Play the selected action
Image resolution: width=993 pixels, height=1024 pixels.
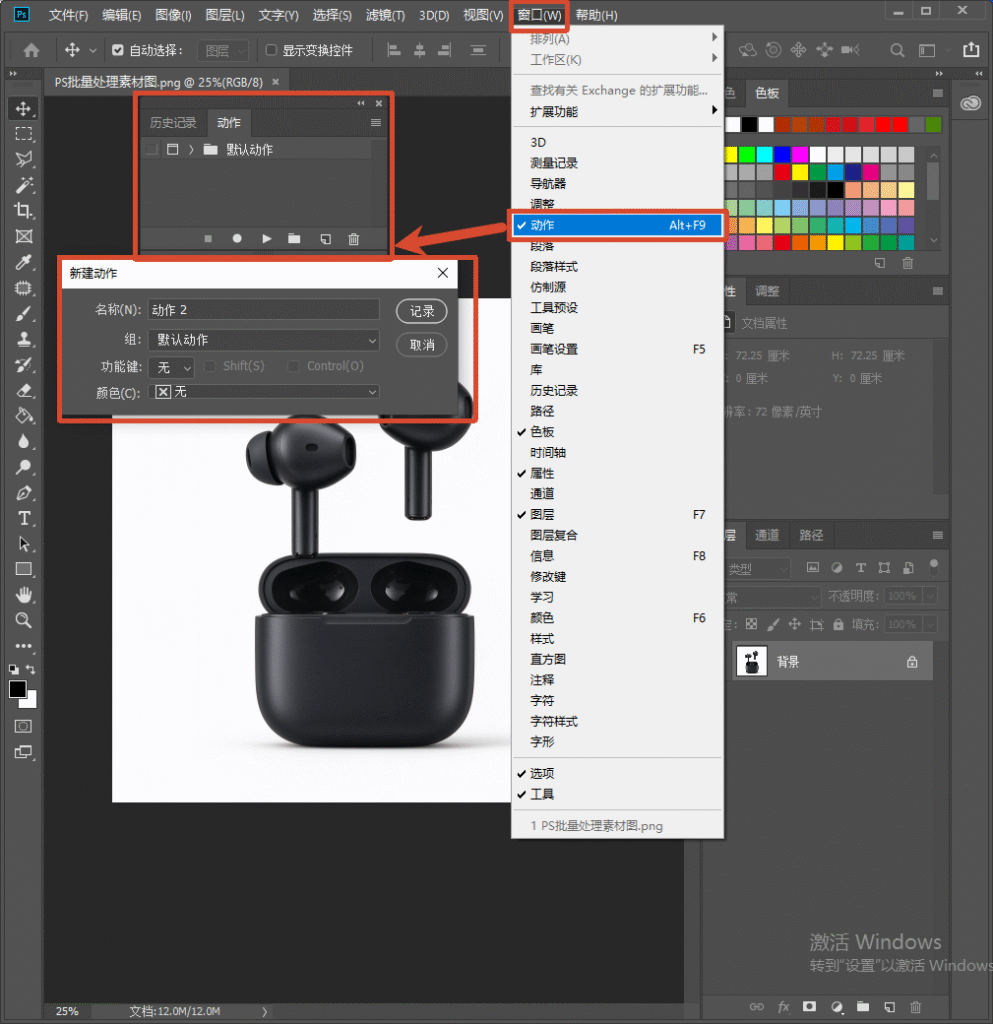click(x=266, y=239)
